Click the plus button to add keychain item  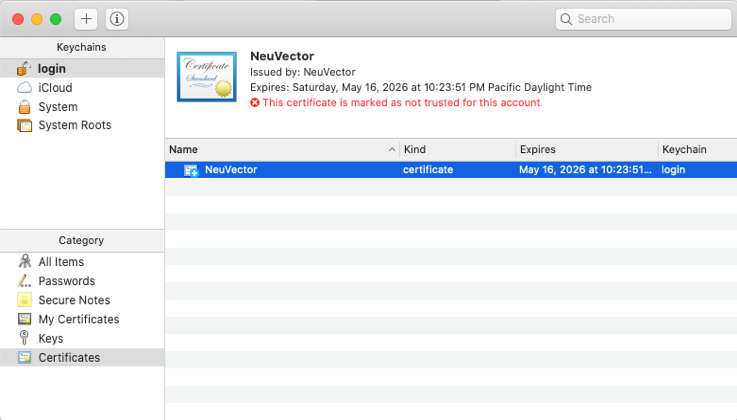tap(87, 19)
